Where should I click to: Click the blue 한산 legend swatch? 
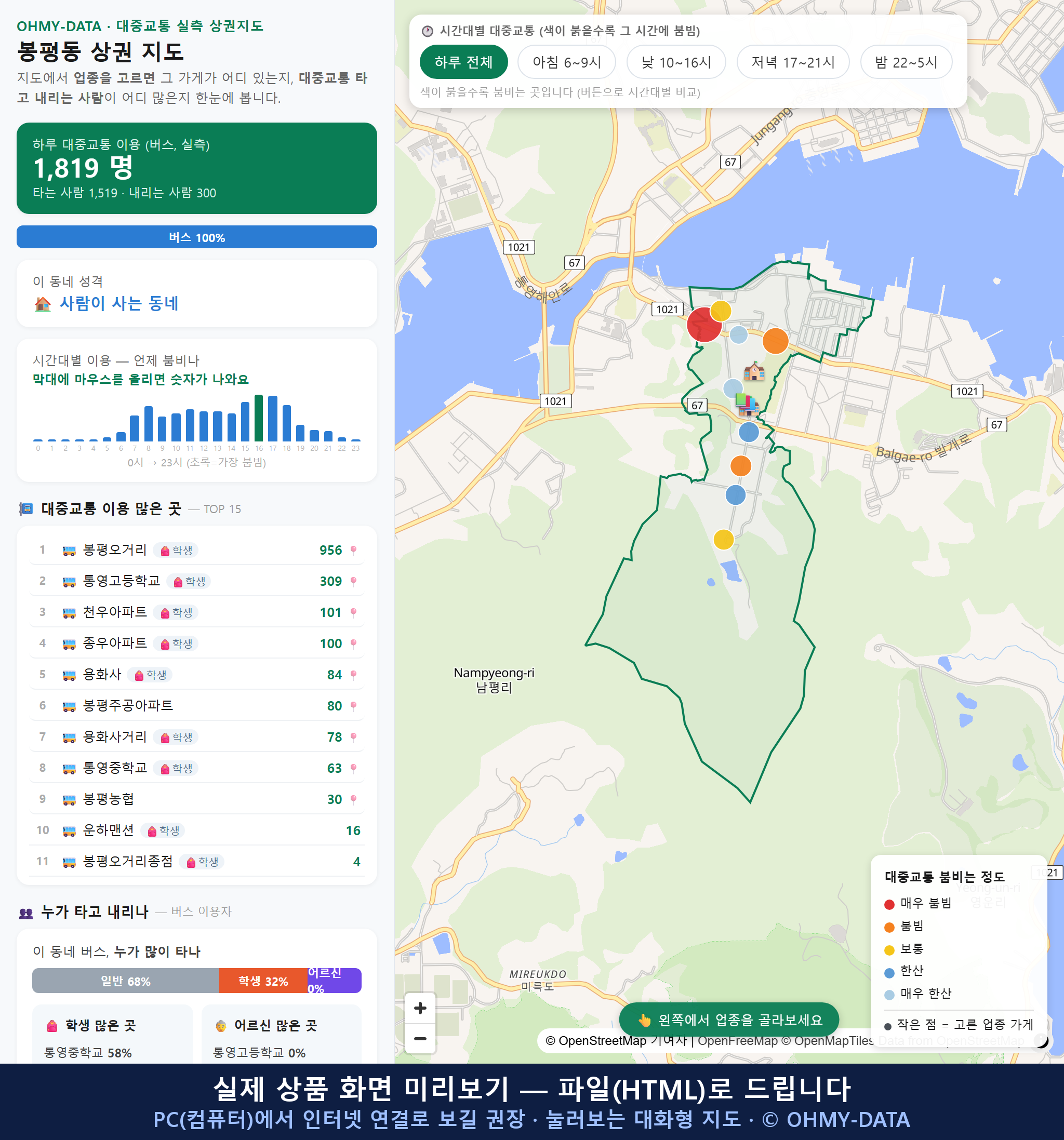pos(889,973)
